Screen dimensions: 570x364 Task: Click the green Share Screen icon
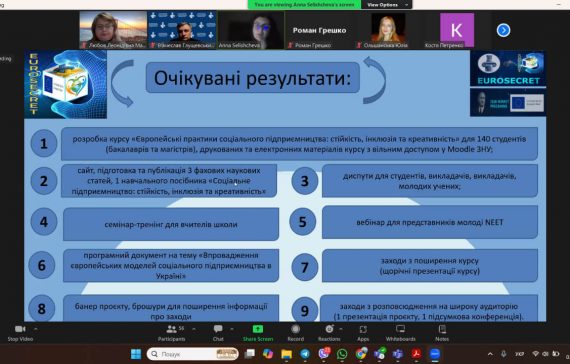pos(258,333)
